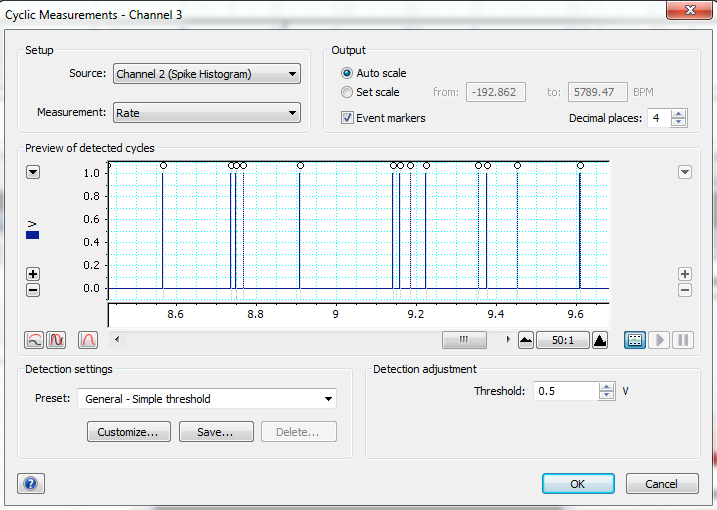Screen dimensions: 717x510
Task: Click the horizontal scrollbar thumb
Action: click(x=465, y=340)
